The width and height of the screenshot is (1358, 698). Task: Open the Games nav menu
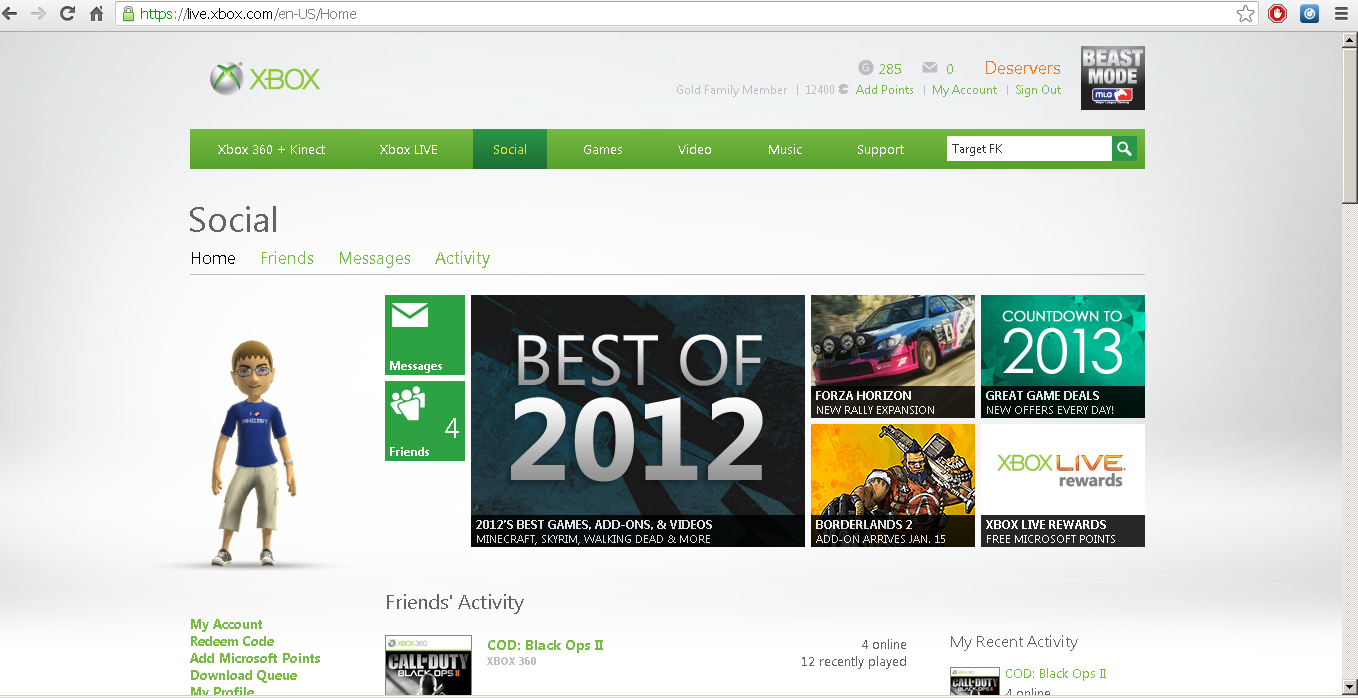pyautogui.click(x=603, y=150)
